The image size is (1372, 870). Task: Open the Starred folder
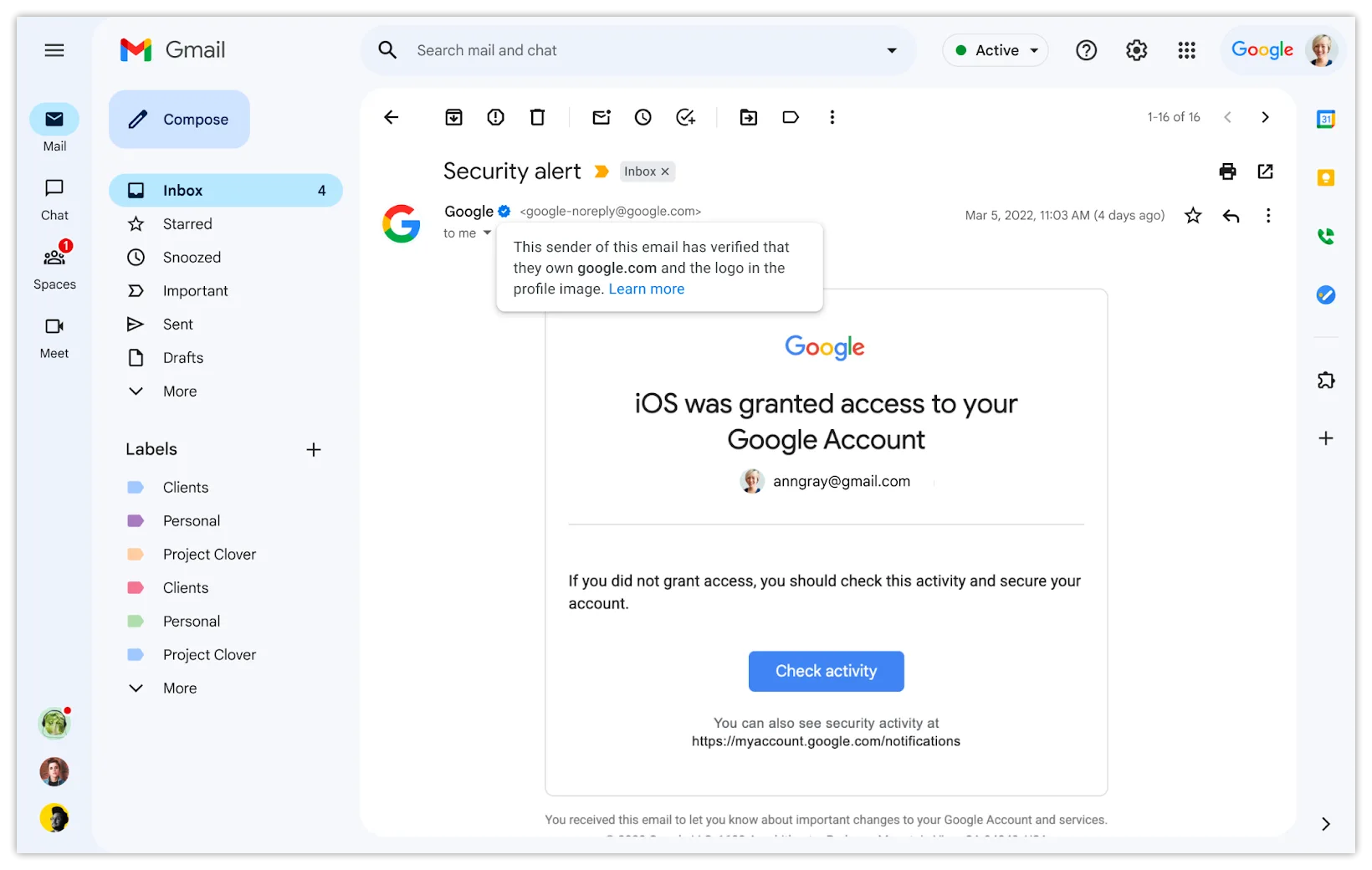[187, 224]
